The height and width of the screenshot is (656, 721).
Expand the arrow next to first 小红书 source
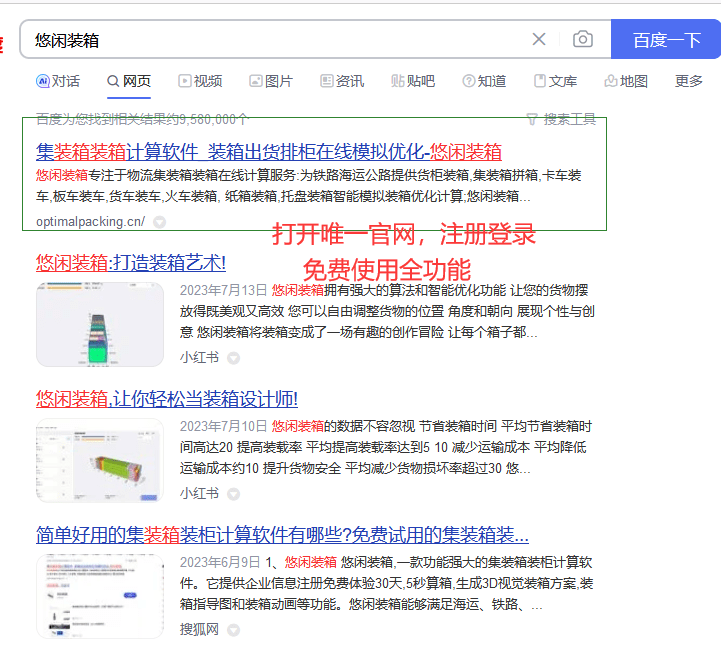pos(234,358)
